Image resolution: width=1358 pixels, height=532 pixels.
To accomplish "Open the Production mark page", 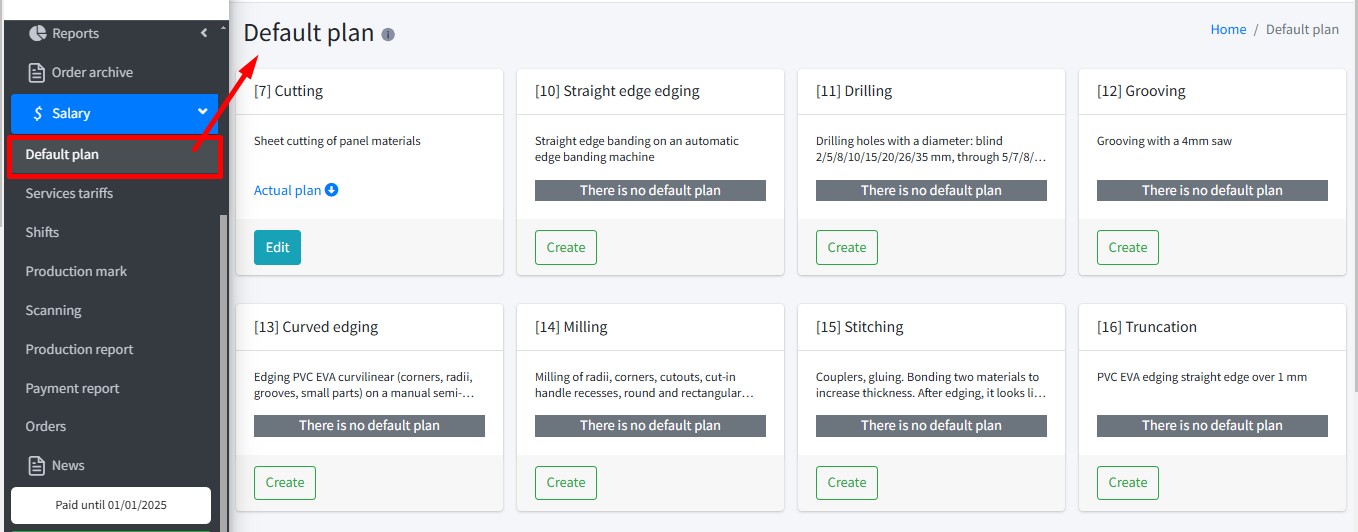I will click(76, 271).
